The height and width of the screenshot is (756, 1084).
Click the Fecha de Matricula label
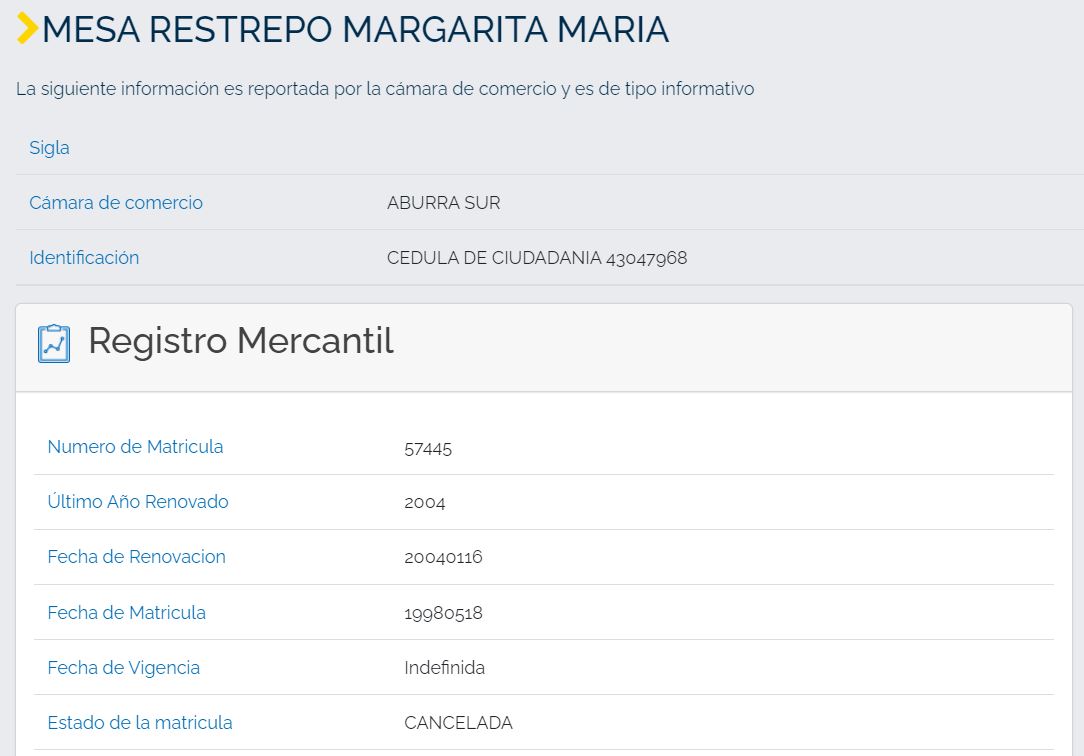[x=126, y=613]
